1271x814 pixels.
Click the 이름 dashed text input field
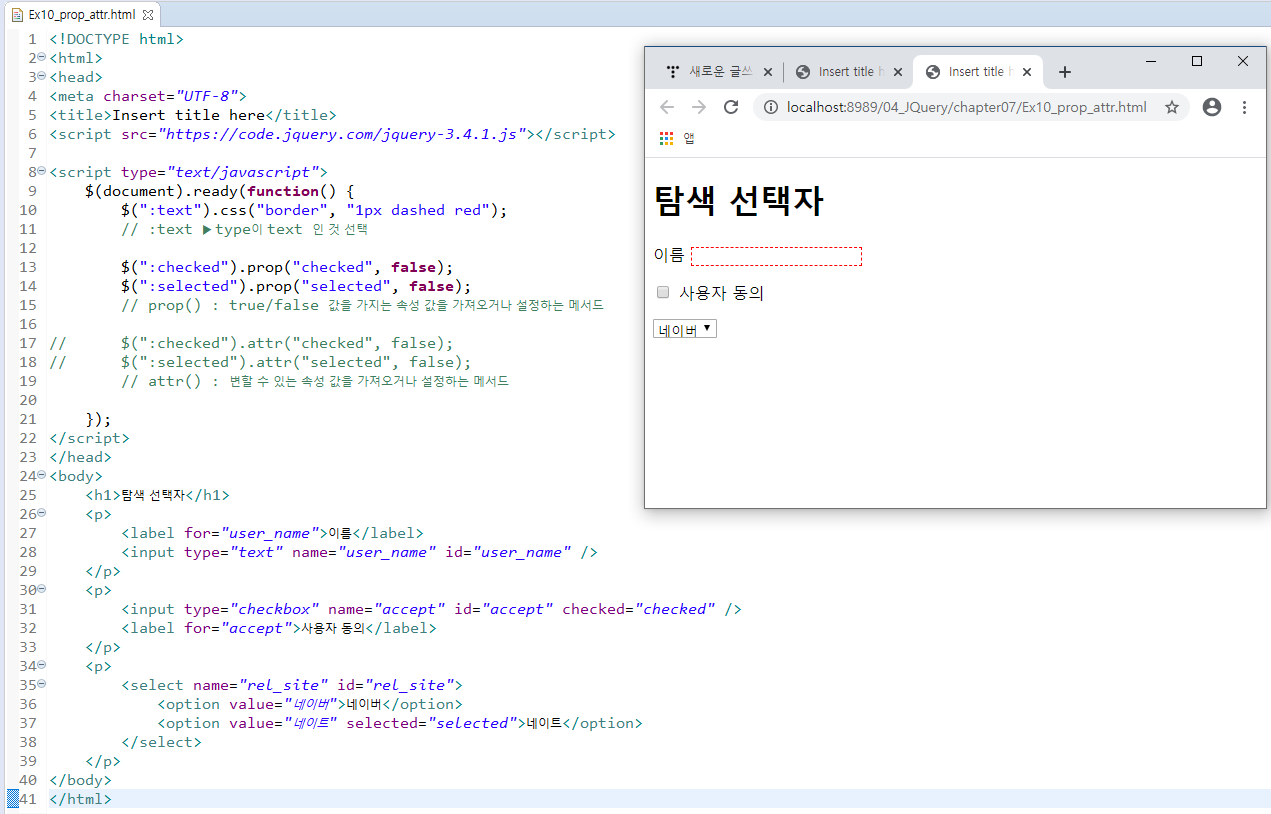(x=776, y=256)
